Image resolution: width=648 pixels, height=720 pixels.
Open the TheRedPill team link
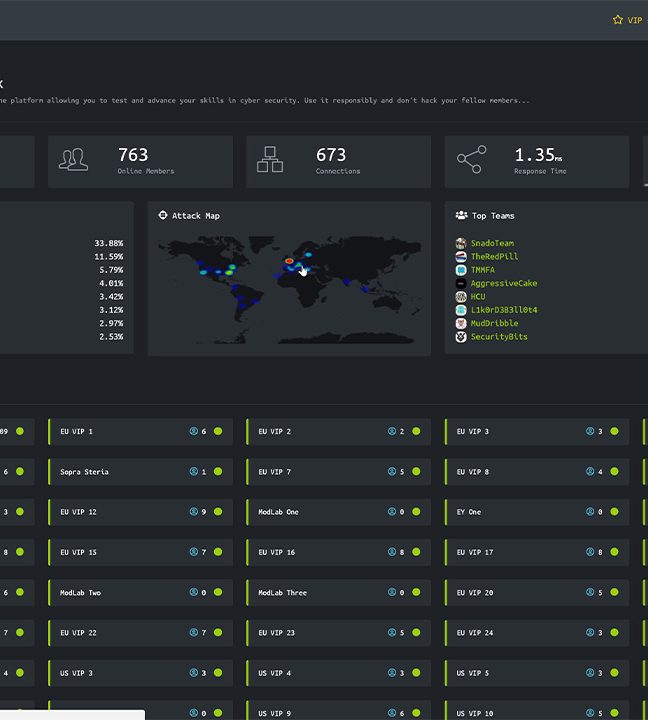494,257
